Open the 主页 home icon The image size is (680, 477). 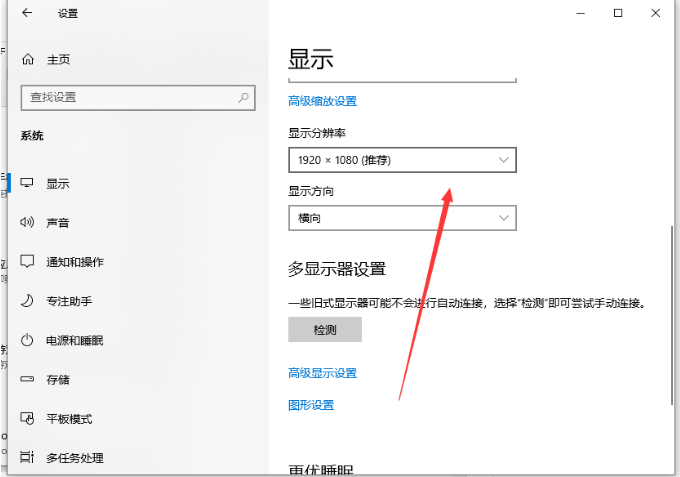point(28,59)
